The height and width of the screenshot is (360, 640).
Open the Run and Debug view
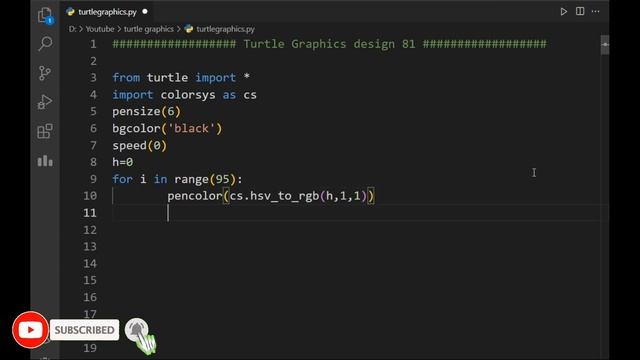tap(45, 102)
